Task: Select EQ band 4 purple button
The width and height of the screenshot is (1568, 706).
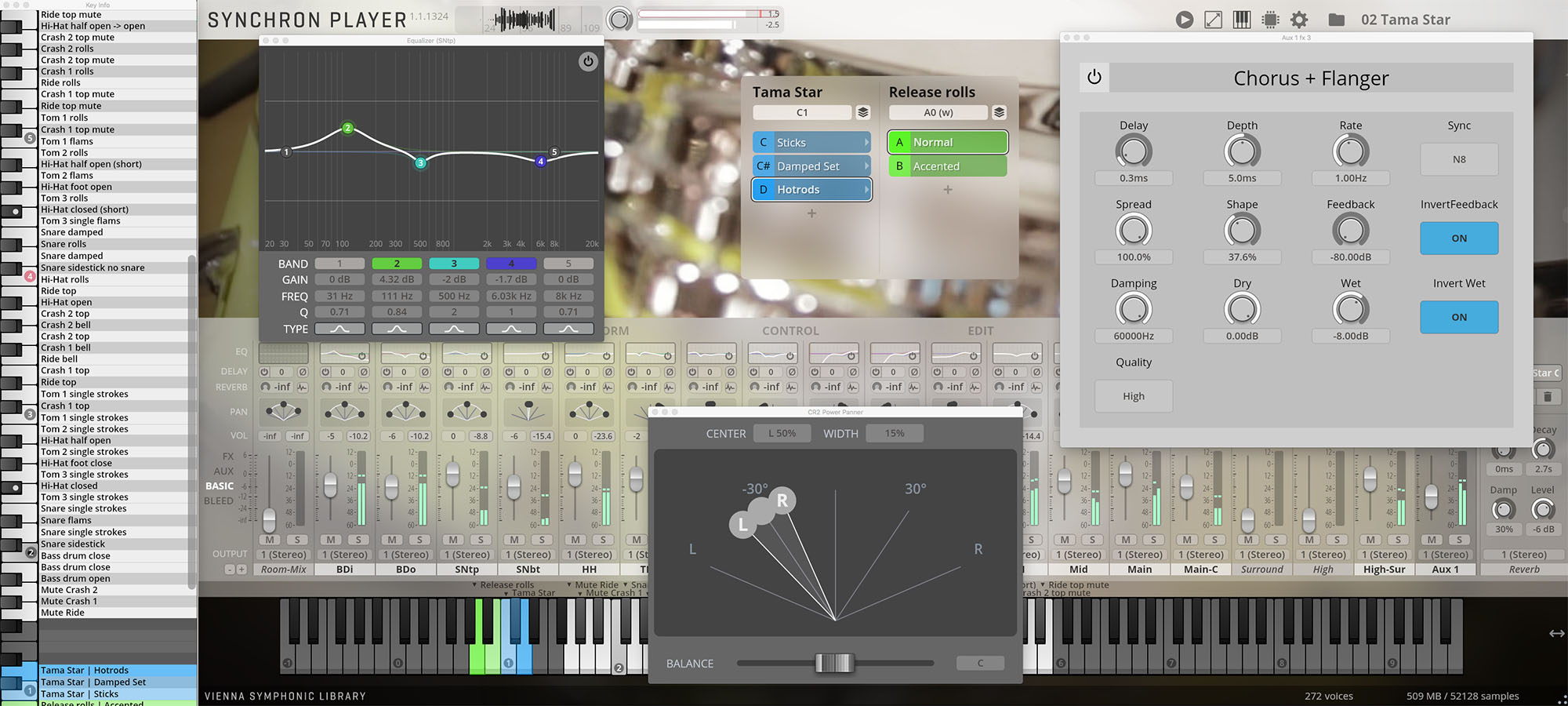Action: coord(511,264)
